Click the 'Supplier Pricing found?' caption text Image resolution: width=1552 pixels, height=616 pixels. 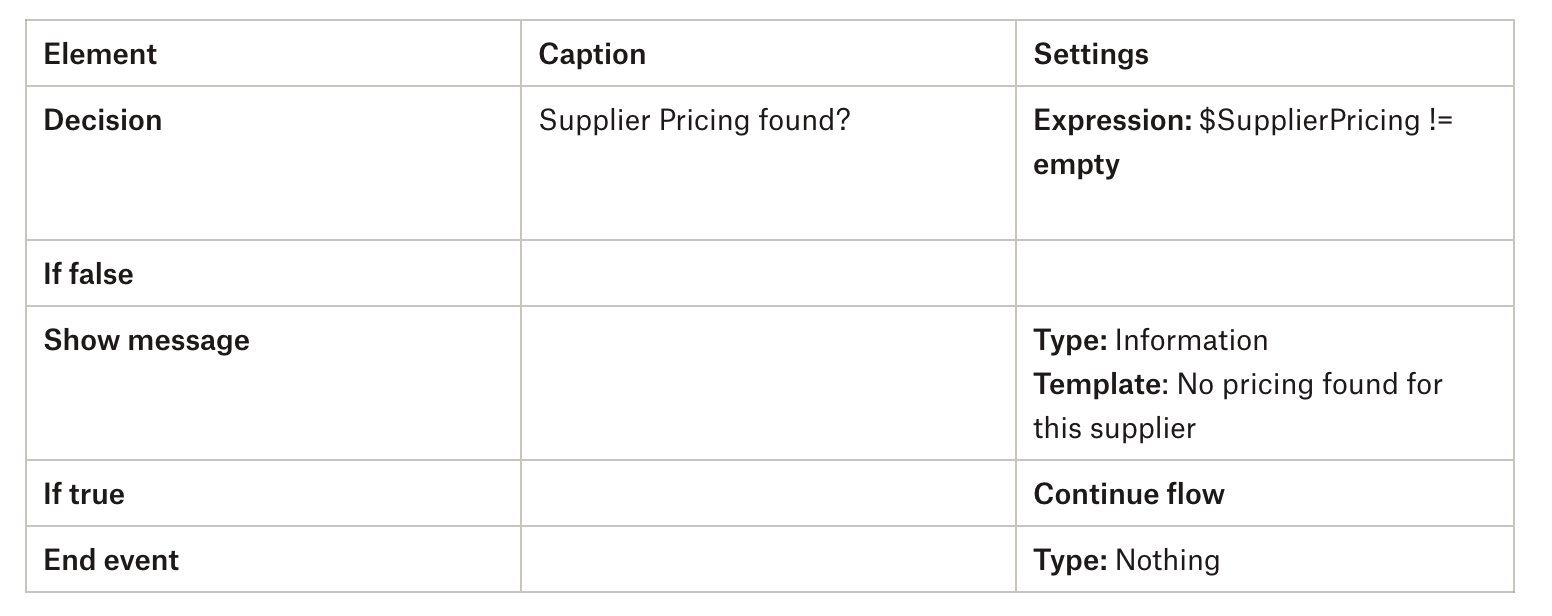point(694,120)
